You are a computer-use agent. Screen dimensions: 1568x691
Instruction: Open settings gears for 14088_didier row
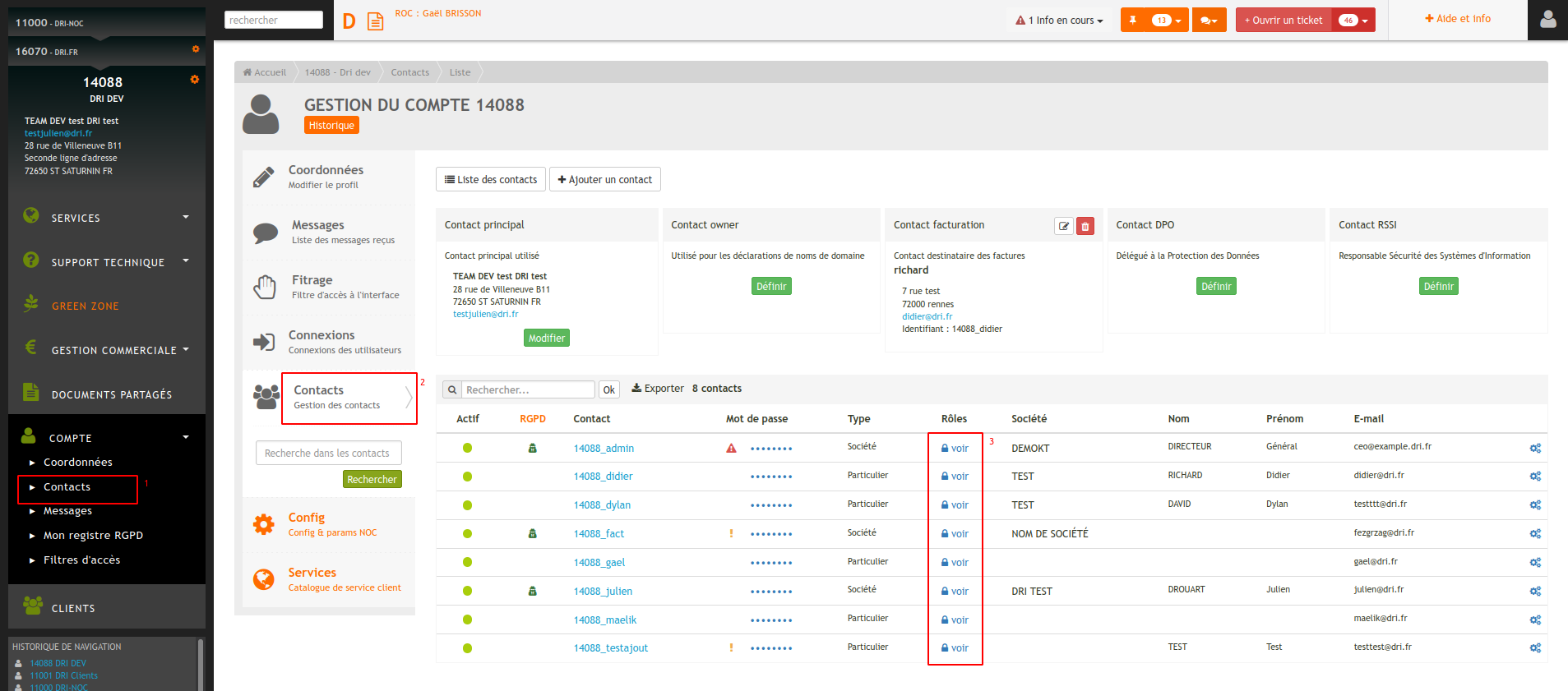1535,477
